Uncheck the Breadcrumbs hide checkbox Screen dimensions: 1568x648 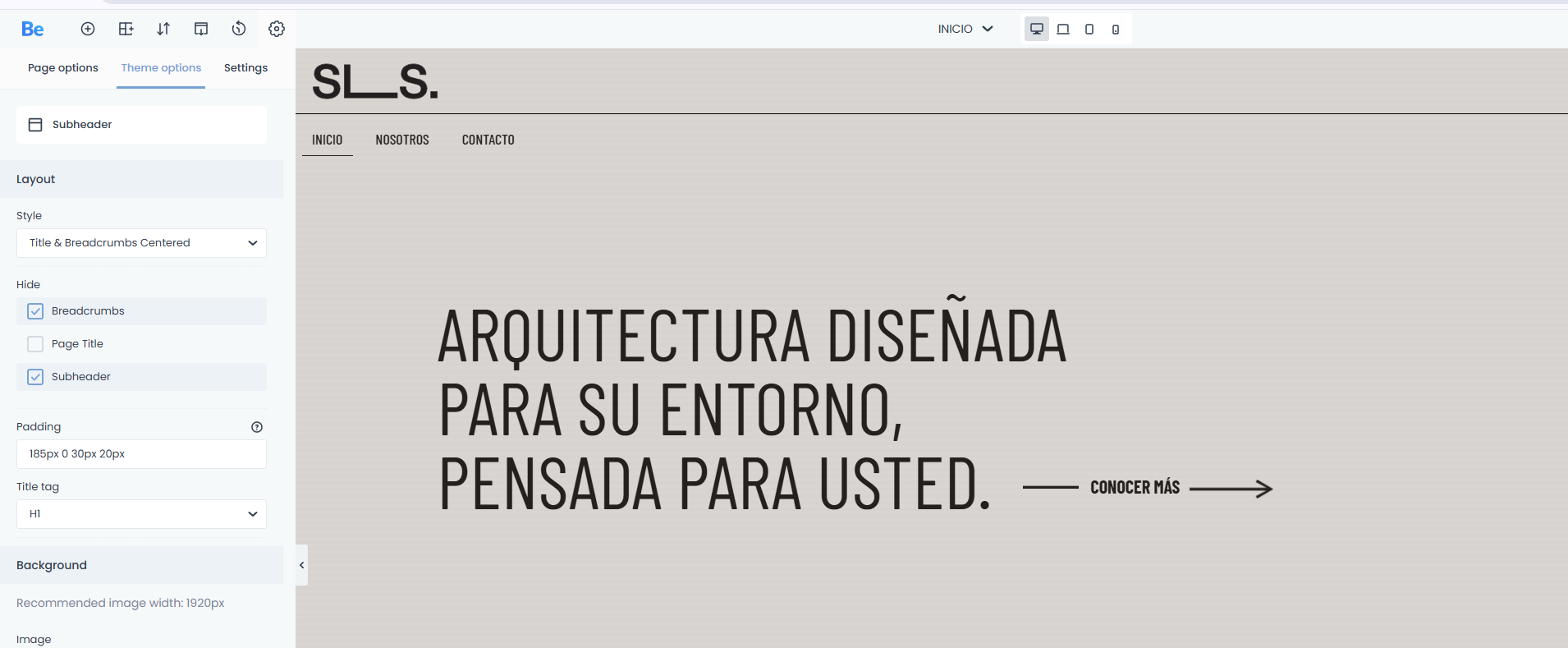[35, 311]
